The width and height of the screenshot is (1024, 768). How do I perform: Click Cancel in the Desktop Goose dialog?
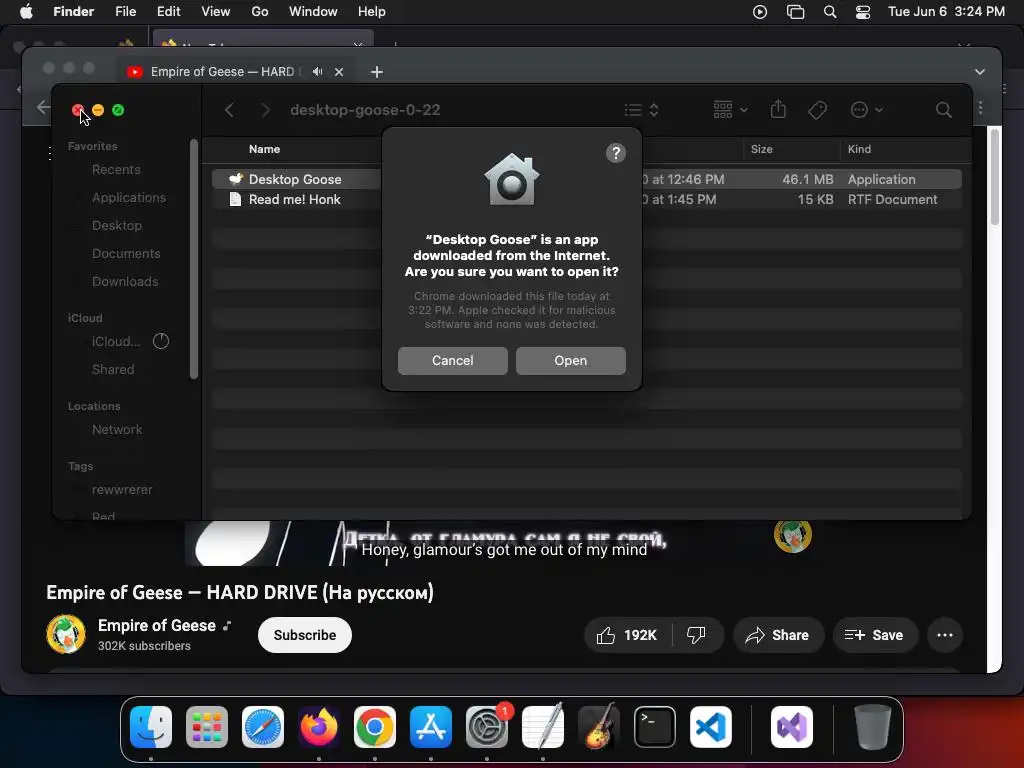453,360
